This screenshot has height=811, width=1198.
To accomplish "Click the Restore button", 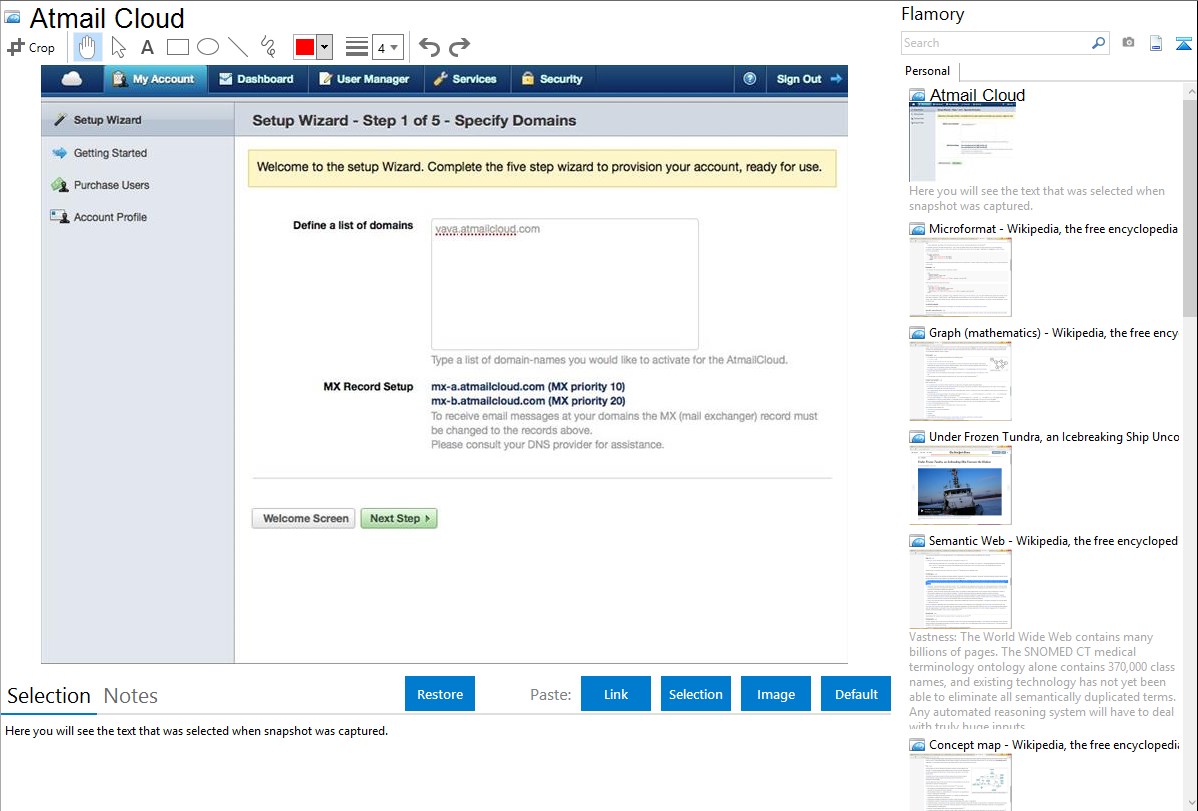I will coord(440,694).
